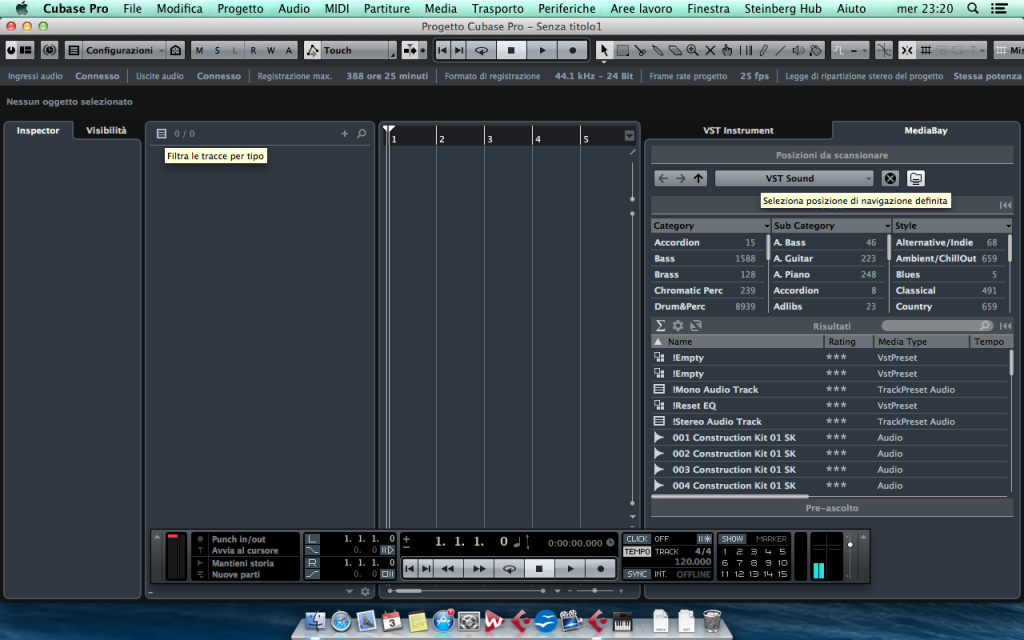Open the track search magnifier

tap(362, 133)
